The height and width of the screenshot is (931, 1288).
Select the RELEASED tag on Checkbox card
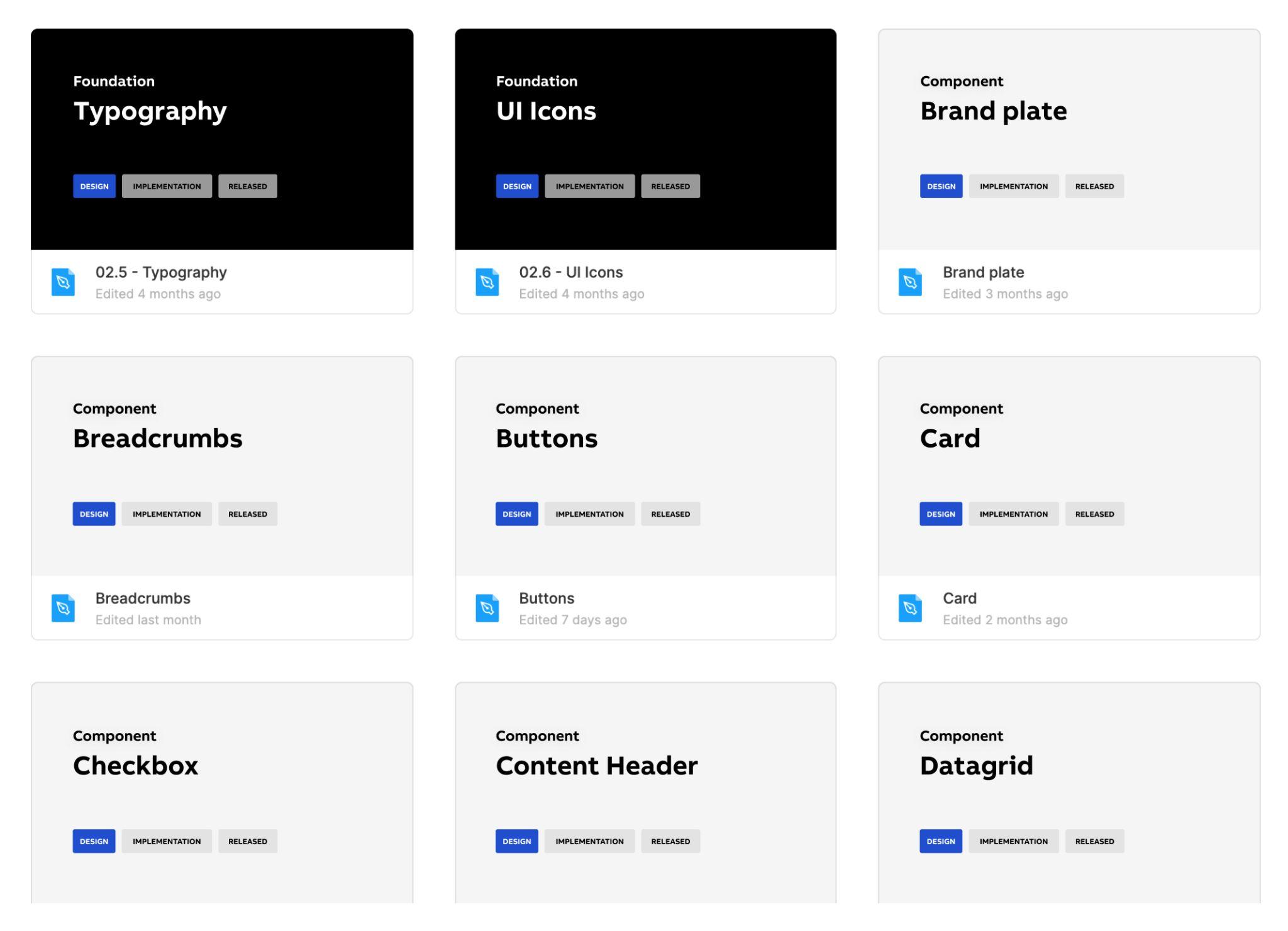248,840
